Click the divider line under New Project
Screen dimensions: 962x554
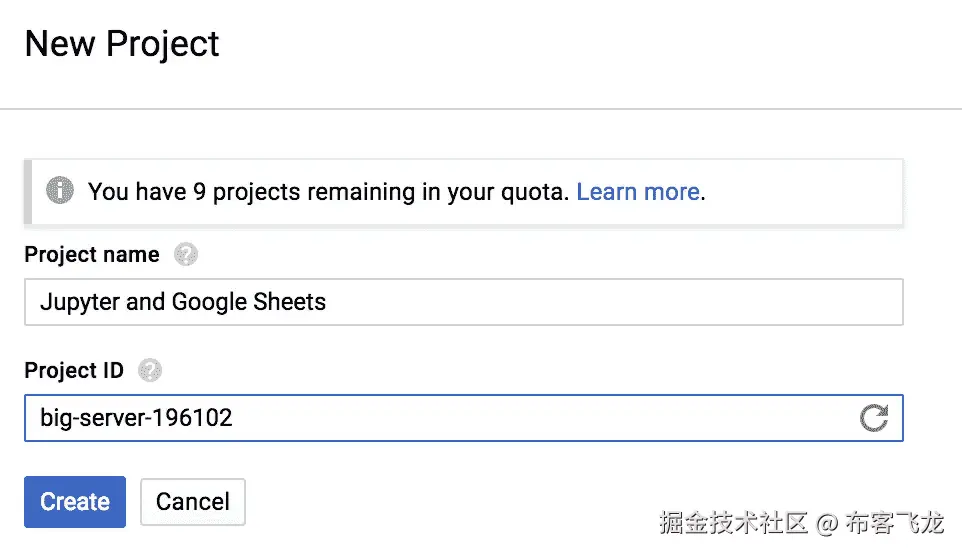click(481, 108)
